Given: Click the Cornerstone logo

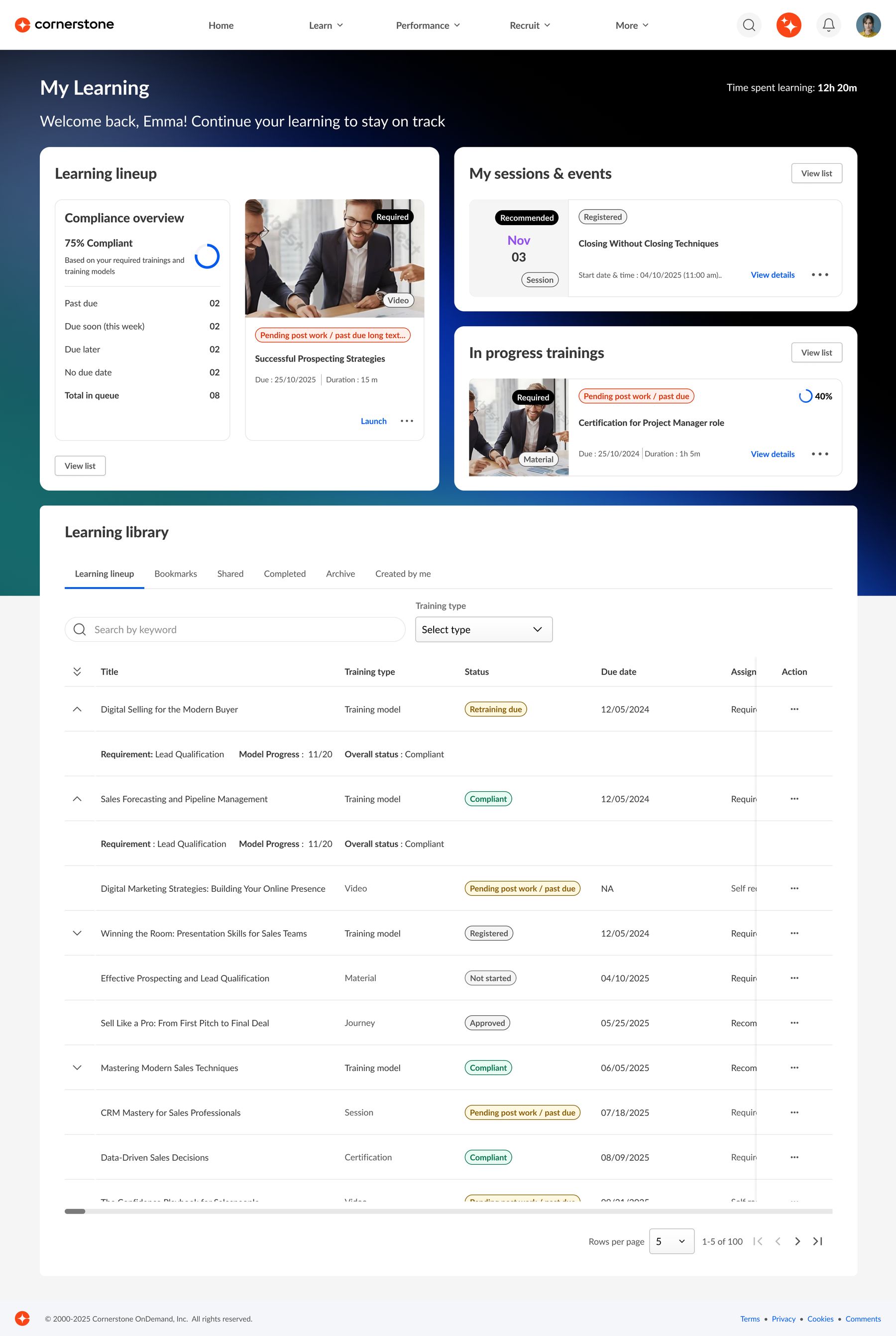Looking at the screenshot, I should pos(65,24).
